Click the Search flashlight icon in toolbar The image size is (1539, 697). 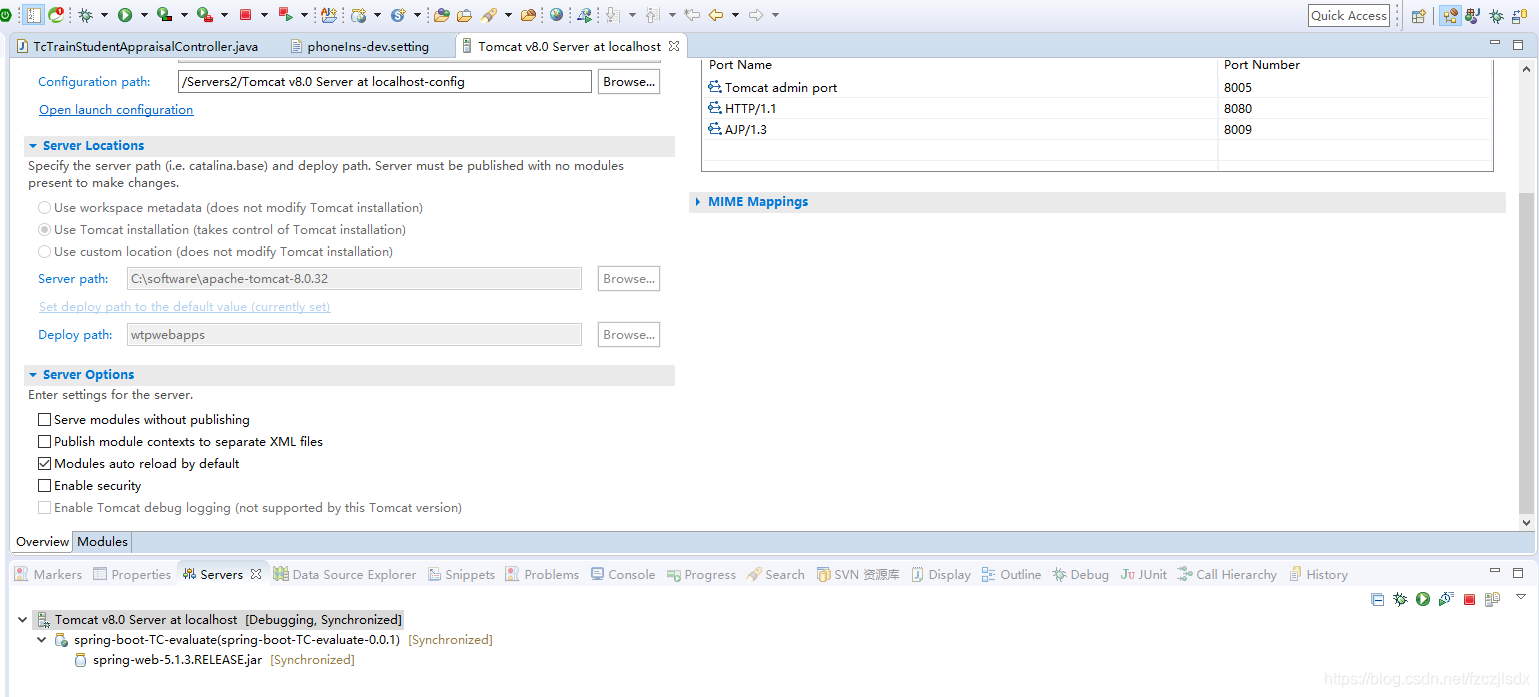pyautogui.click(x=489, y=15)
